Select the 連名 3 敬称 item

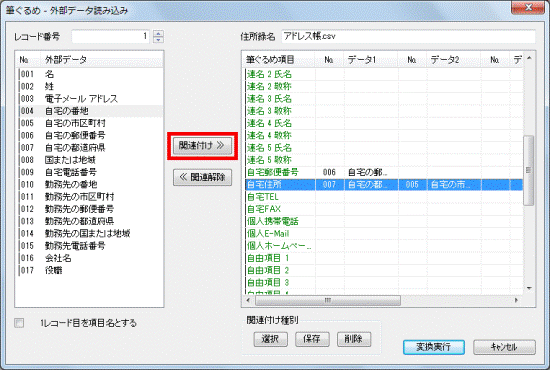tap(269, 111)
